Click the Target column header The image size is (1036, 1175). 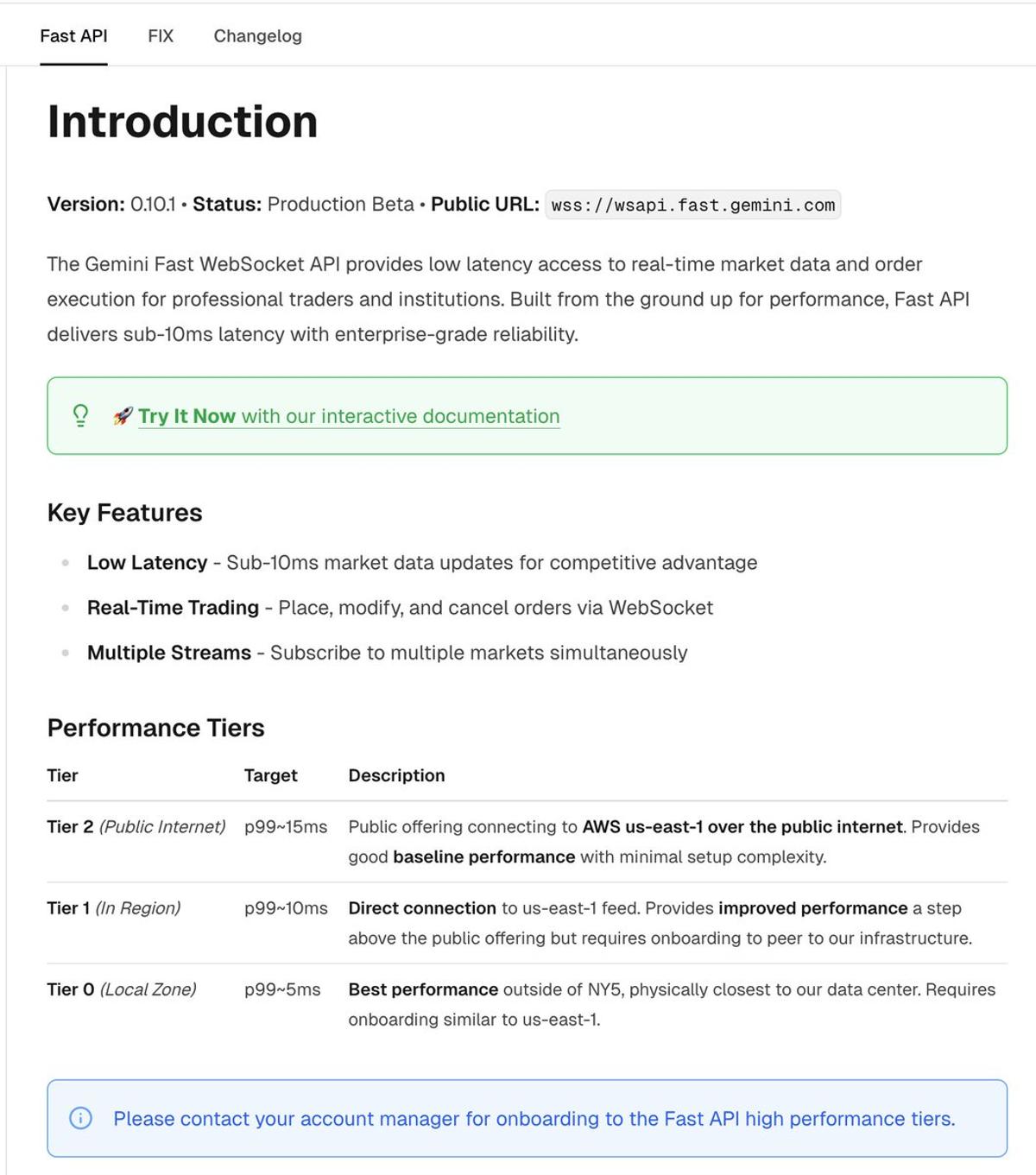tap(270, 775)
